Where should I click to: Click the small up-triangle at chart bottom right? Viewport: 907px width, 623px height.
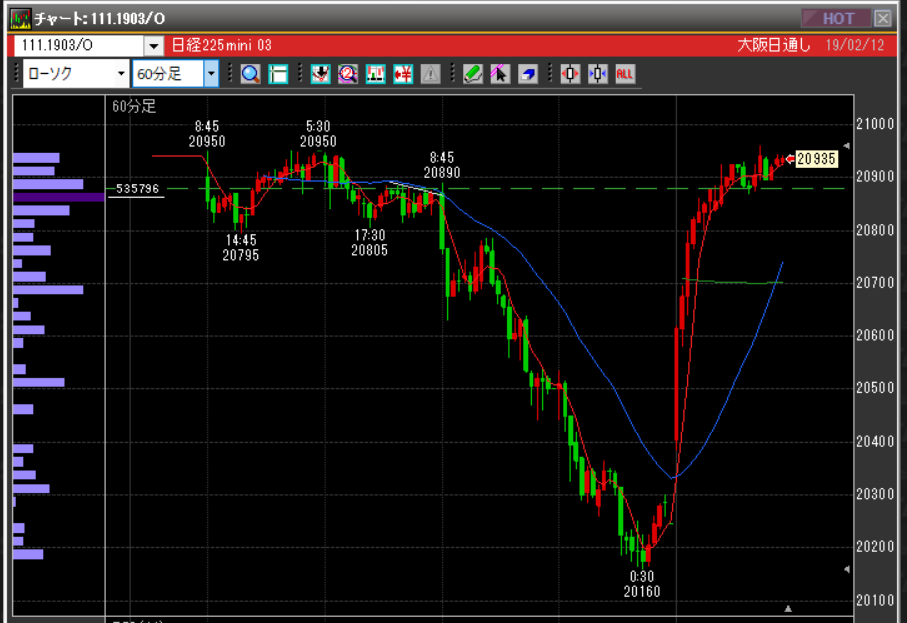[788, 609]
